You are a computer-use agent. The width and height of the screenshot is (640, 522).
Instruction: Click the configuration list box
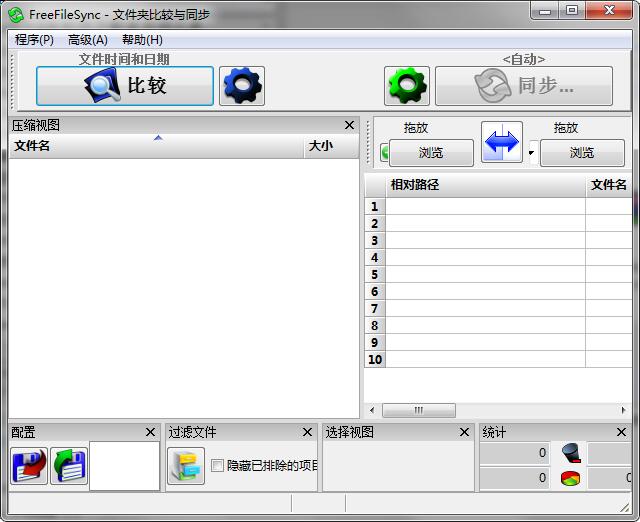pos(124,466)
